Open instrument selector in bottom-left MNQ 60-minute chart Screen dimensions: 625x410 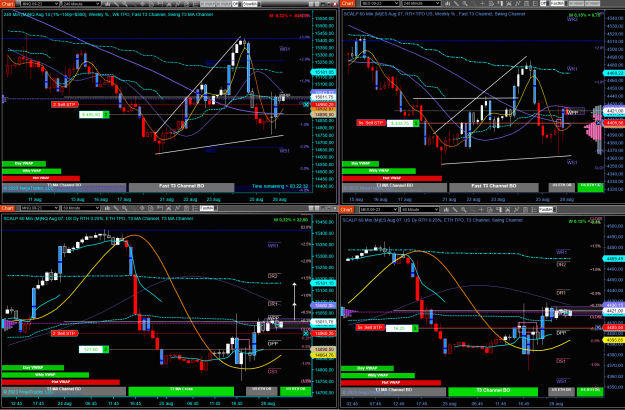click(39, 208)
